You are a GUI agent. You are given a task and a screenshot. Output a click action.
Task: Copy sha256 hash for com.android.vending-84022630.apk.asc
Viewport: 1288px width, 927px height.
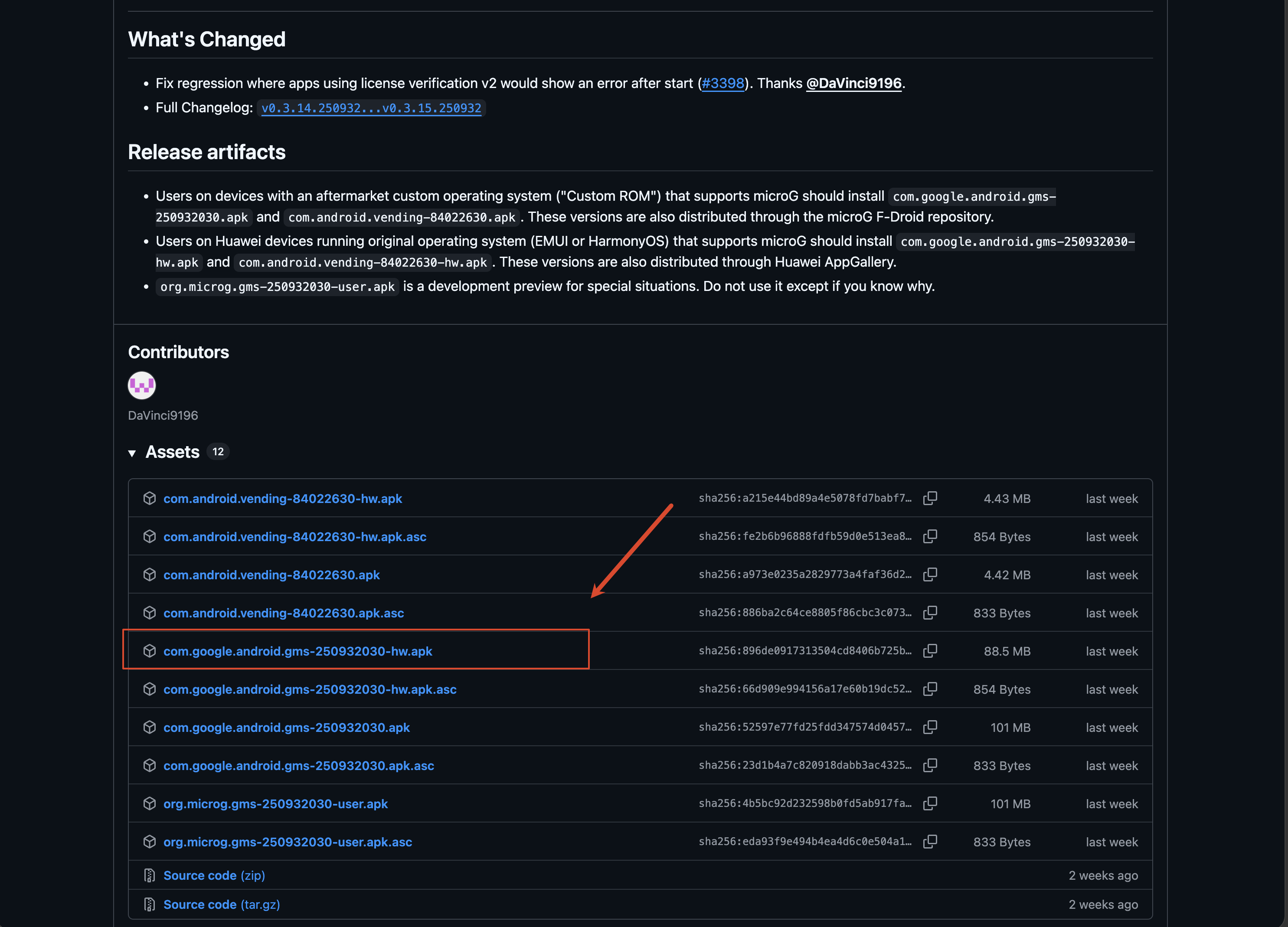(x=930, y=613)
